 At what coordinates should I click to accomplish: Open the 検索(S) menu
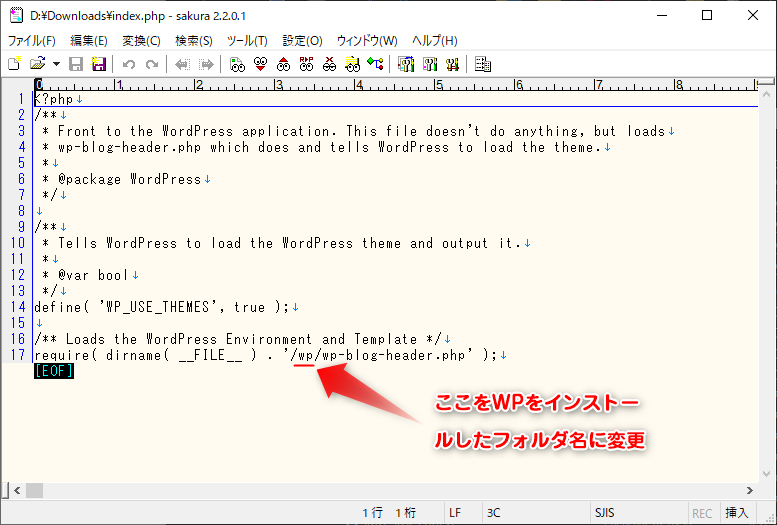pyautogui.click(x=193, y=41)
